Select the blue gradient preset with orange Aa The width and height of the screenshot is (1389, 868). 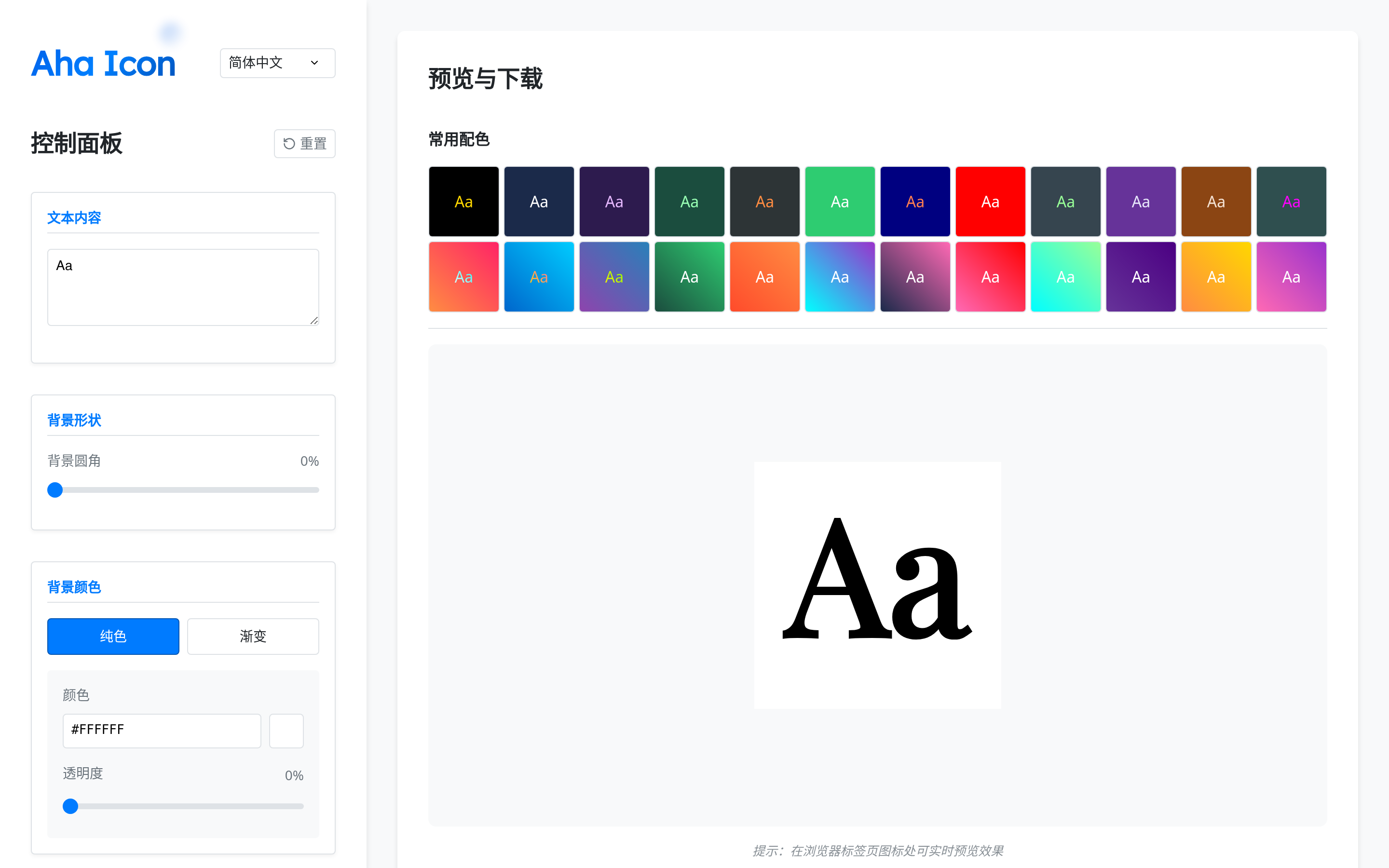click(539, 277)
